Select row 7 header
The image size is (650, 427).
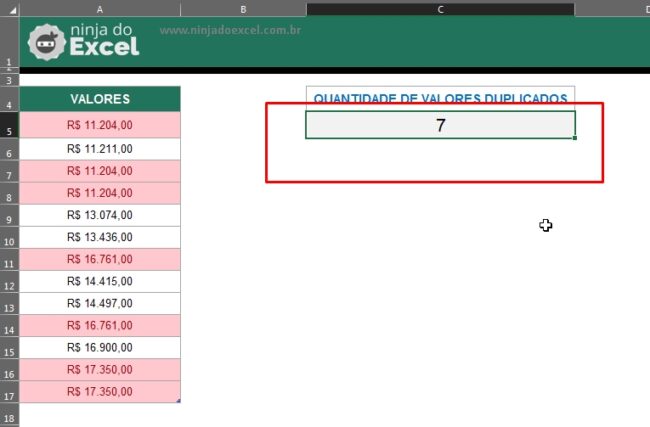point(9,171)
